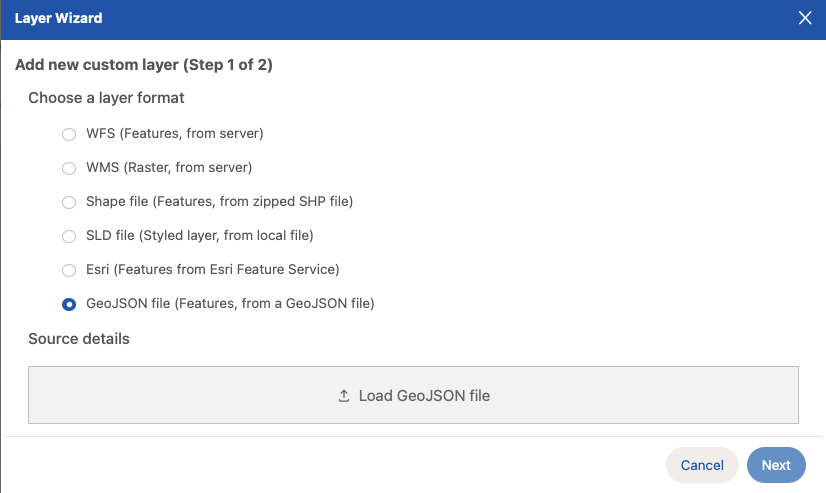The image size is (826, 493).
Task: Click the upload arrow icon
Action: [x=344, y=396]
